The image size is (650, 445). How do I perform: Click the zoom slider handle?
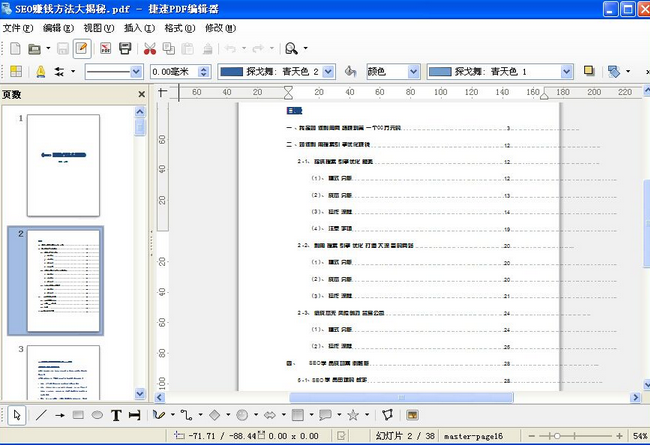tap(557, 436)
